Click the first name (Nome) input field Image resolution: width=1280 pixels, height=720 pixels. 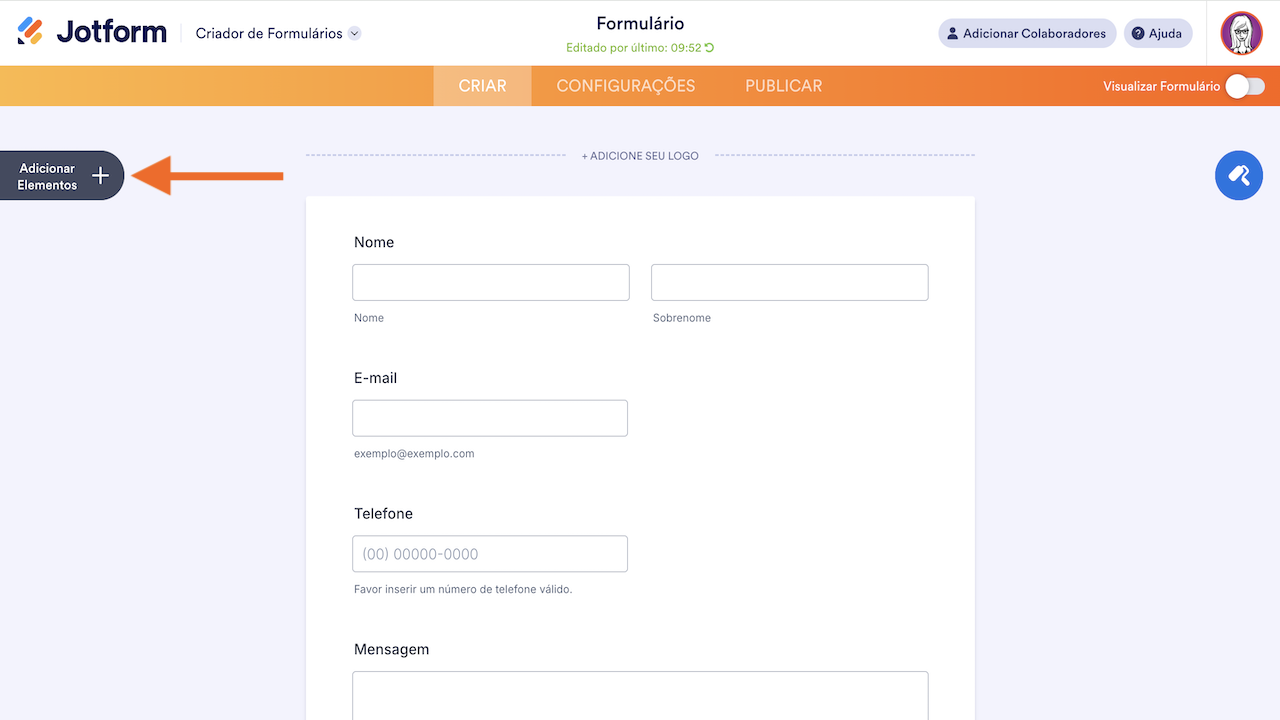tap(490, 282)
